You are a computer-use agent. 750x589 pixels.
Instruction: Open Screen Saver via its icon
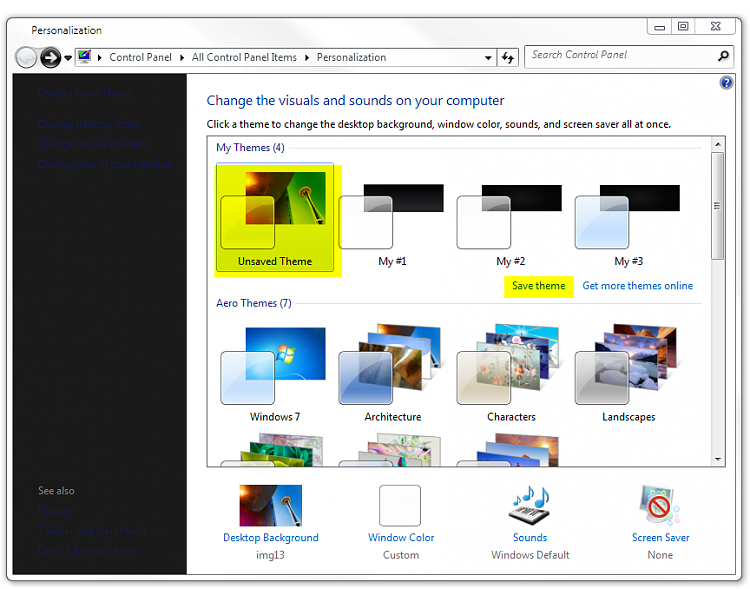pyautogui.click(x=660, y=506)
